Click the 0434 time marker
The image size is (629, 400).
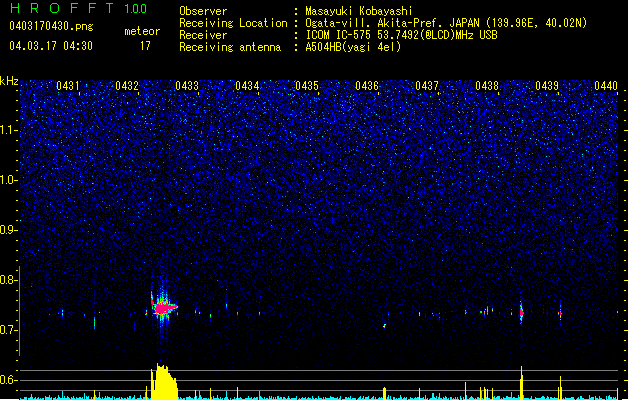tap(247, 86)
